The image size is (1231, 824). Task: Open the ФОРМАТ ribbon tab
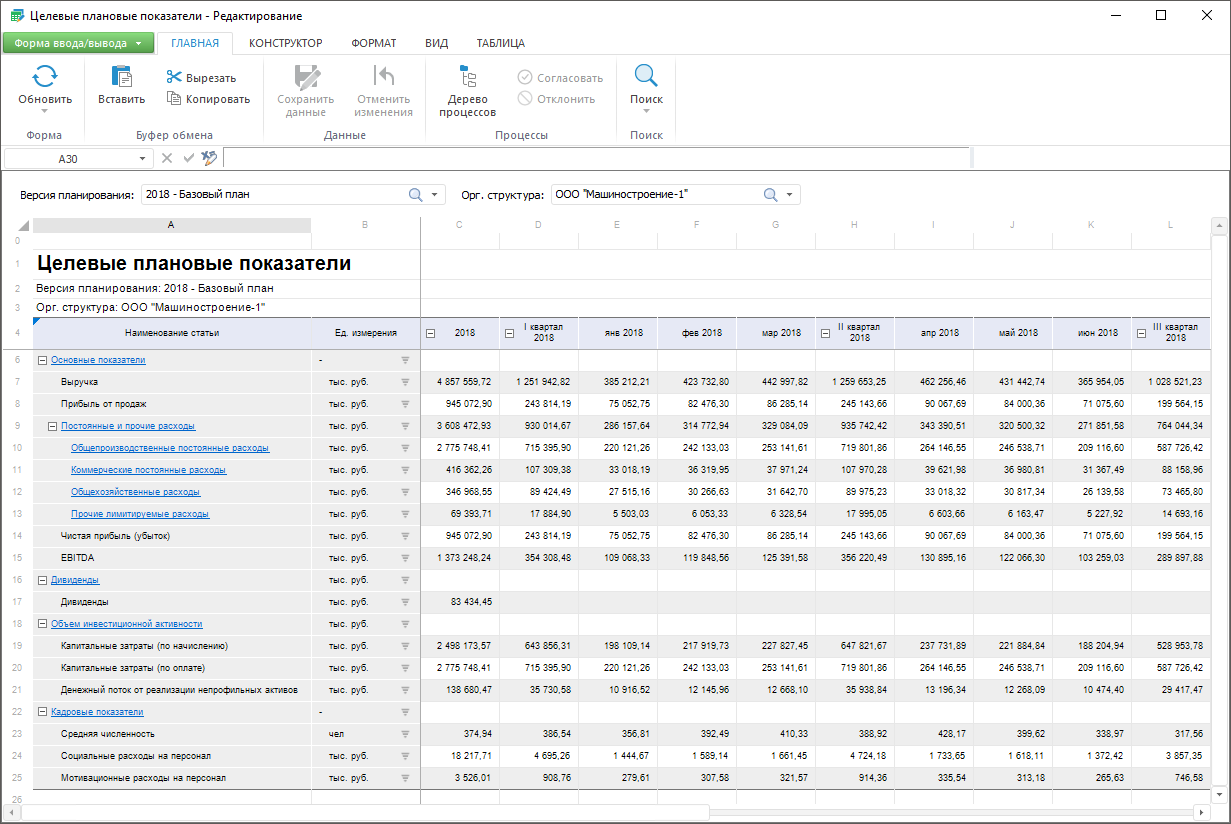click(373, 43)
